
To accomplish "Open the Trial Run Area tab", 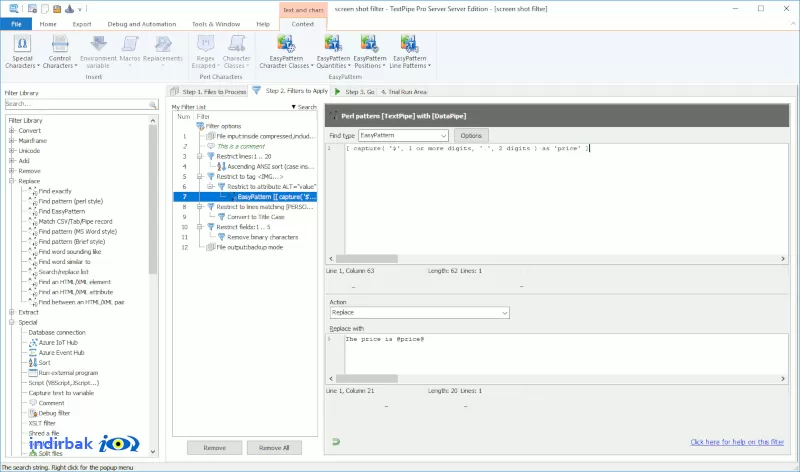I will 404,92.
